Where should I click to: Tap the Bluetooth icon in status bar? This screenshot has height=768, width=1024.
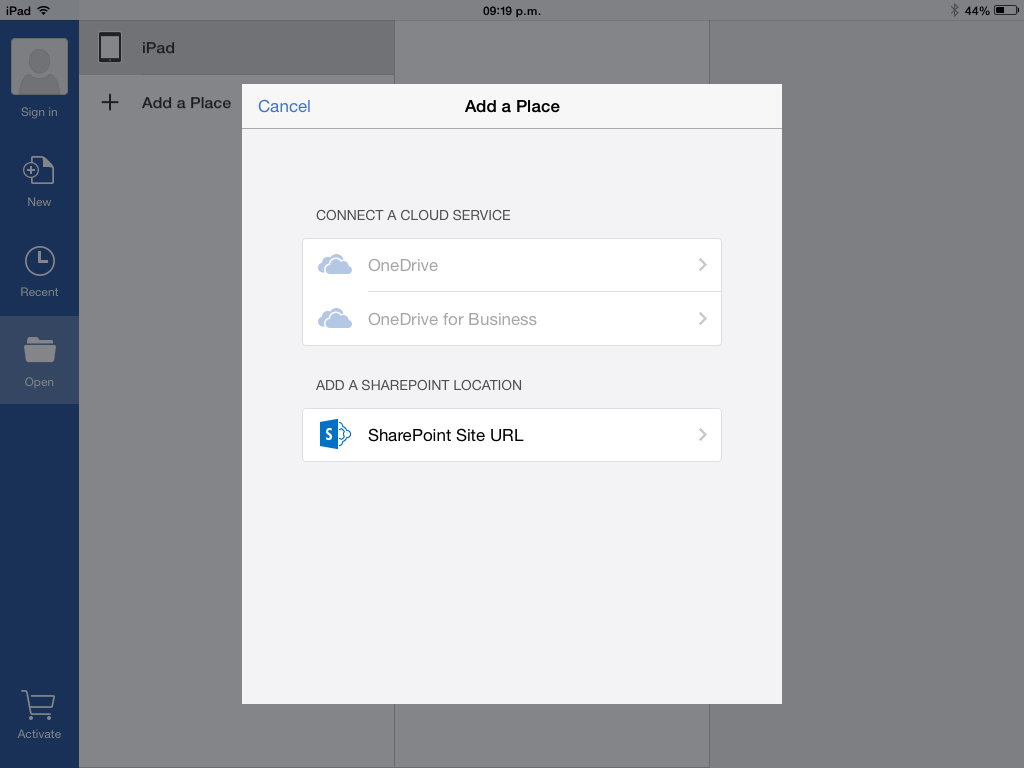pos(954,10)
